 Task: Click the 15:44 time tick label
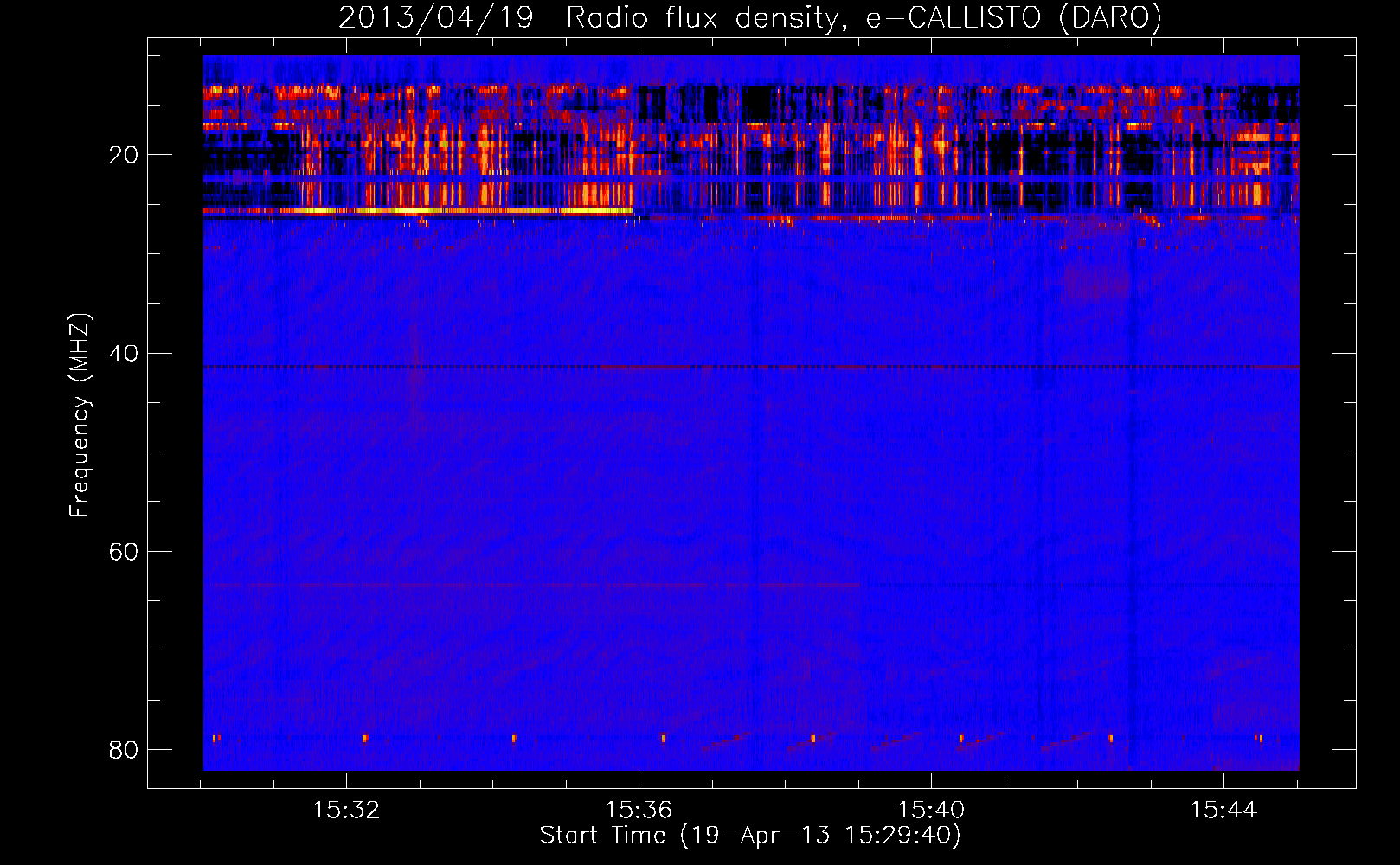1223,810
